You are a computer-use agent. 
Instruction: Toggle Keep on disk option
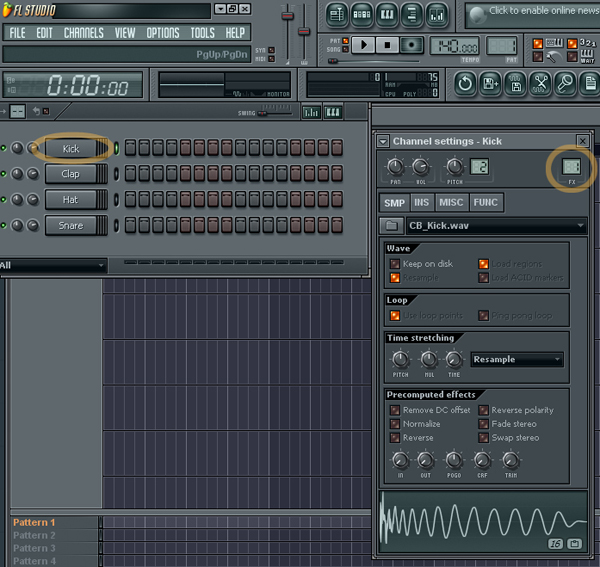point(395,264)
